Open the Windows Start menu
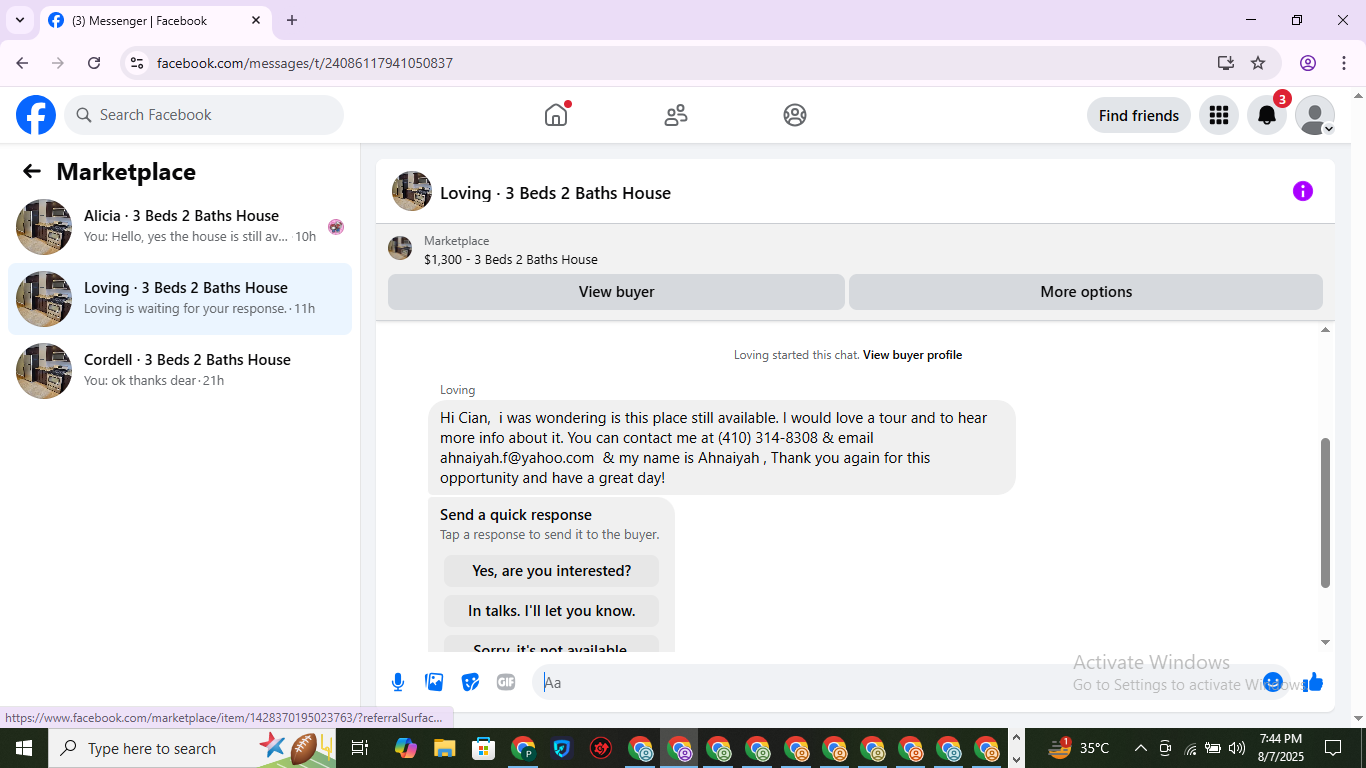Screen dimensions: 1366x768 [24, 748]
